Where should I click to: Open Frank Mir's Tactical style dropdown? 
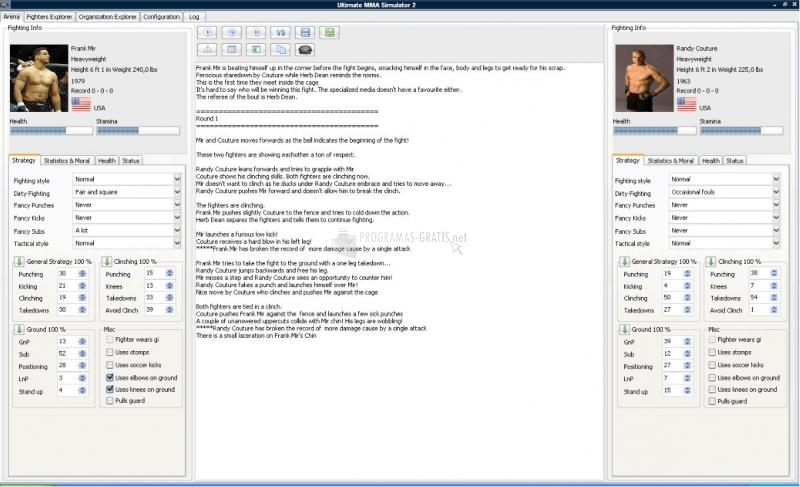(177, 243)
